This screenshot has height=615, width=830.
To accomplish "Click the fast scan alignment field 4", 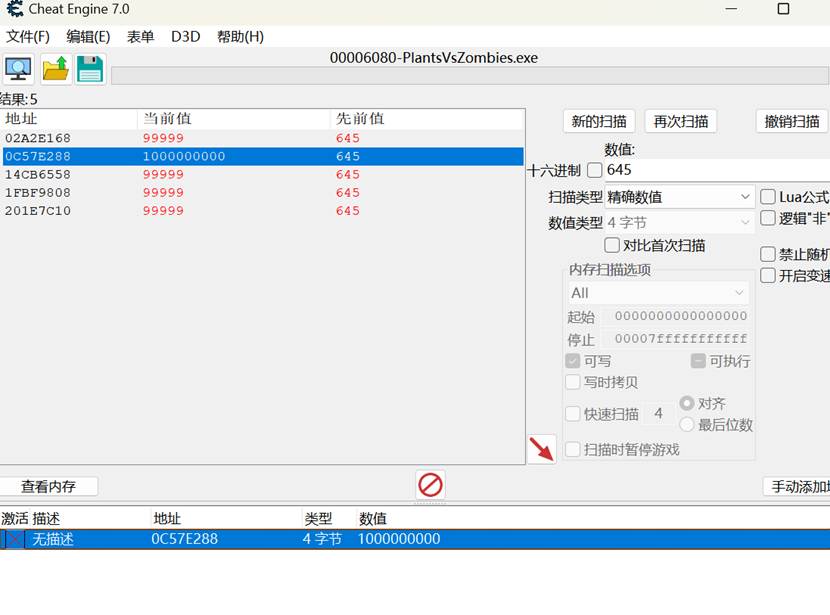I will [658, 413].
